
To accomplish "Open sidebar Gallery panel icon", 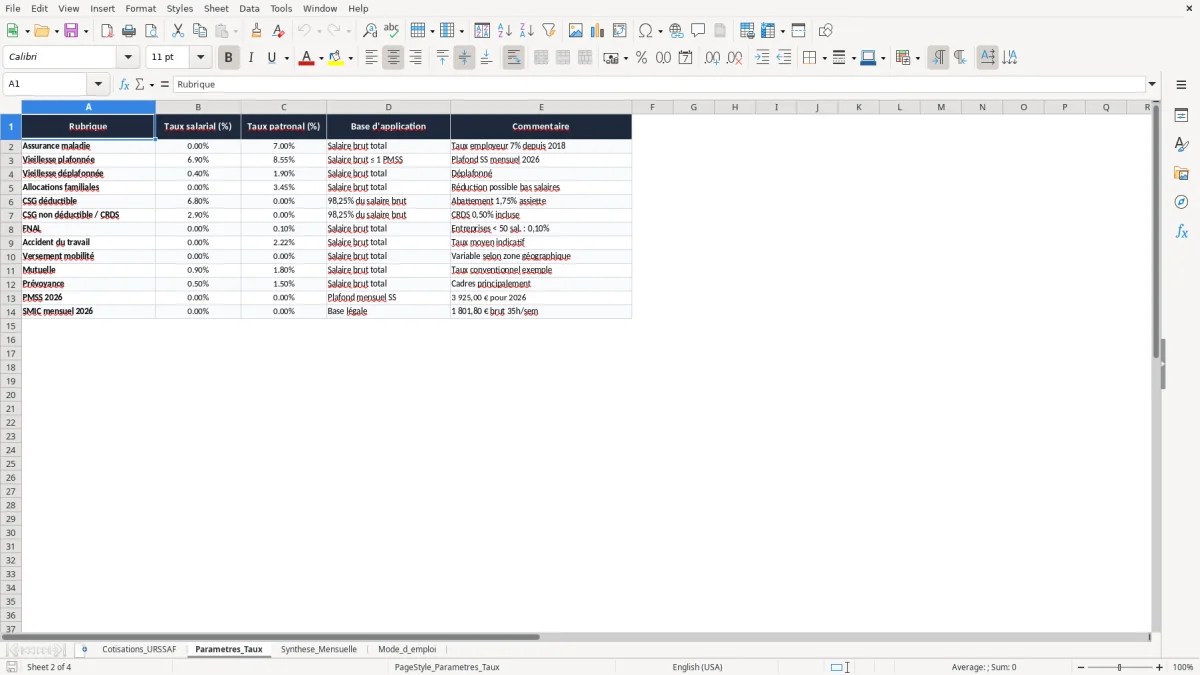I will tap(1181, 174).
